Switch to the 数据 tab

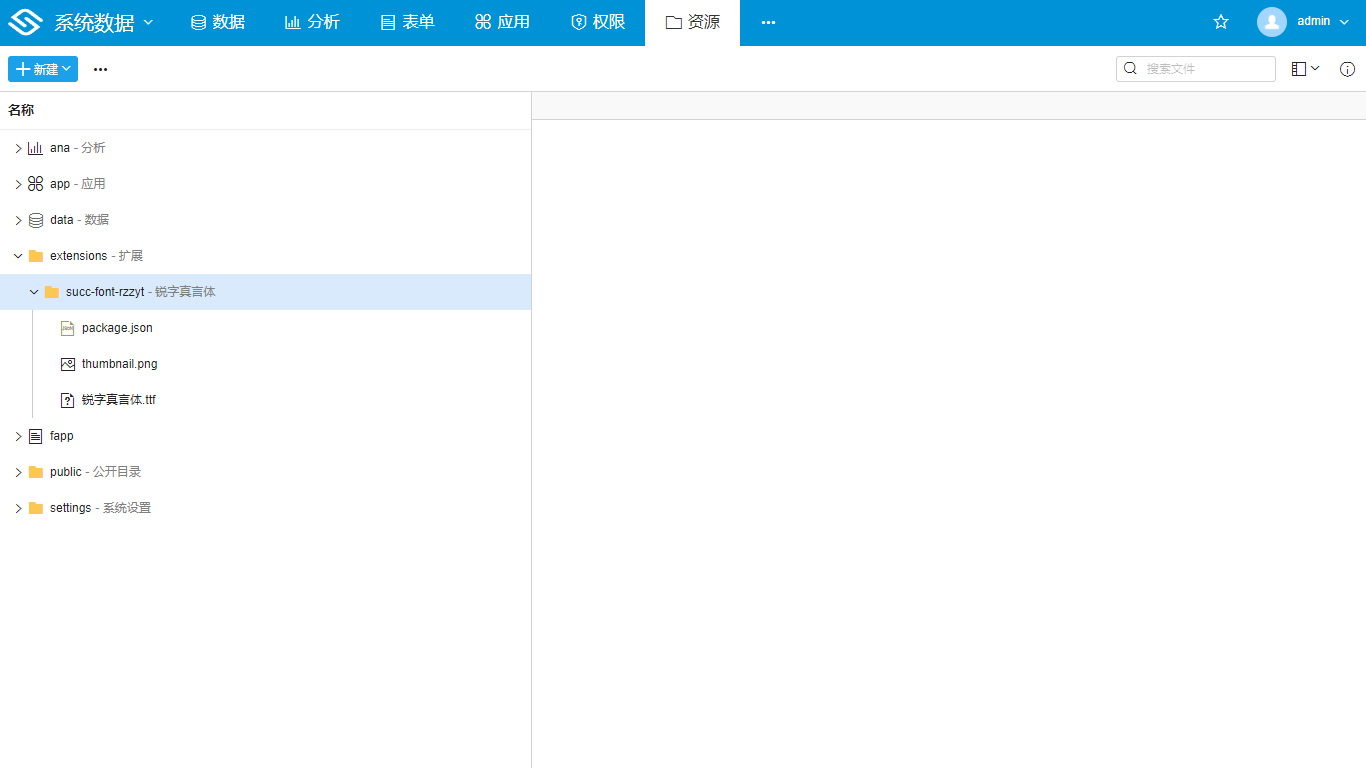click(x=217, y=22)
